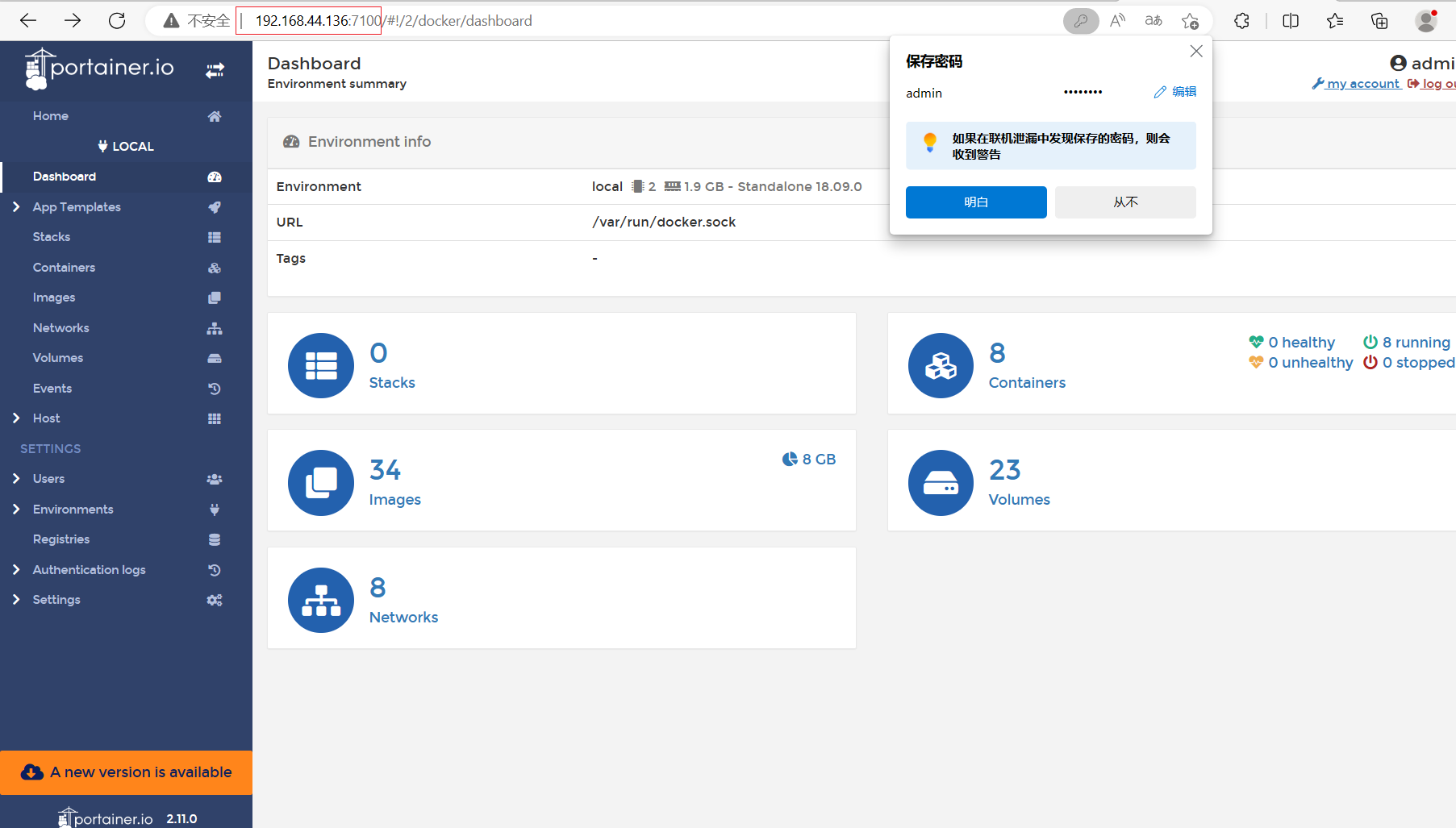Click the Containers cubes tile icon
The image size is (1456, 828).
click(x=941, y=365)
